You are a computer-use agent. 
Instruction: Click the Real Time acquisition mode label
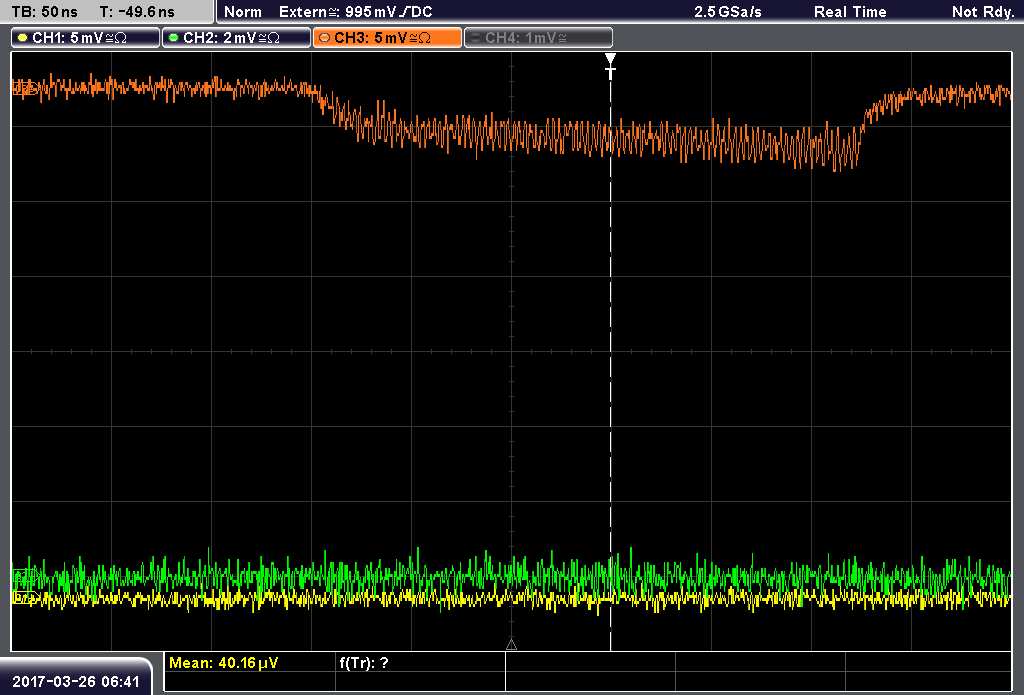click(850, 12)
